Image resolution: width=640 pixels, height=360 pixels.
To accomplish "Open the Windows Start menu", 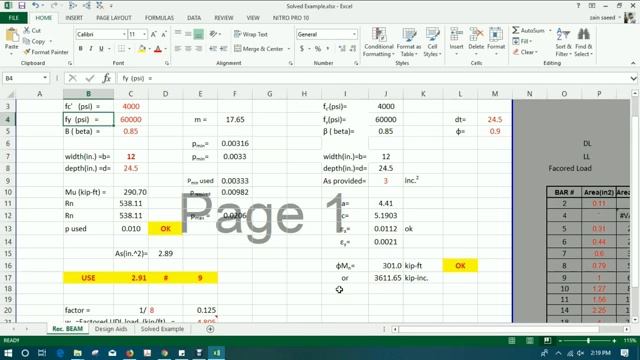I will coord(8,353).
